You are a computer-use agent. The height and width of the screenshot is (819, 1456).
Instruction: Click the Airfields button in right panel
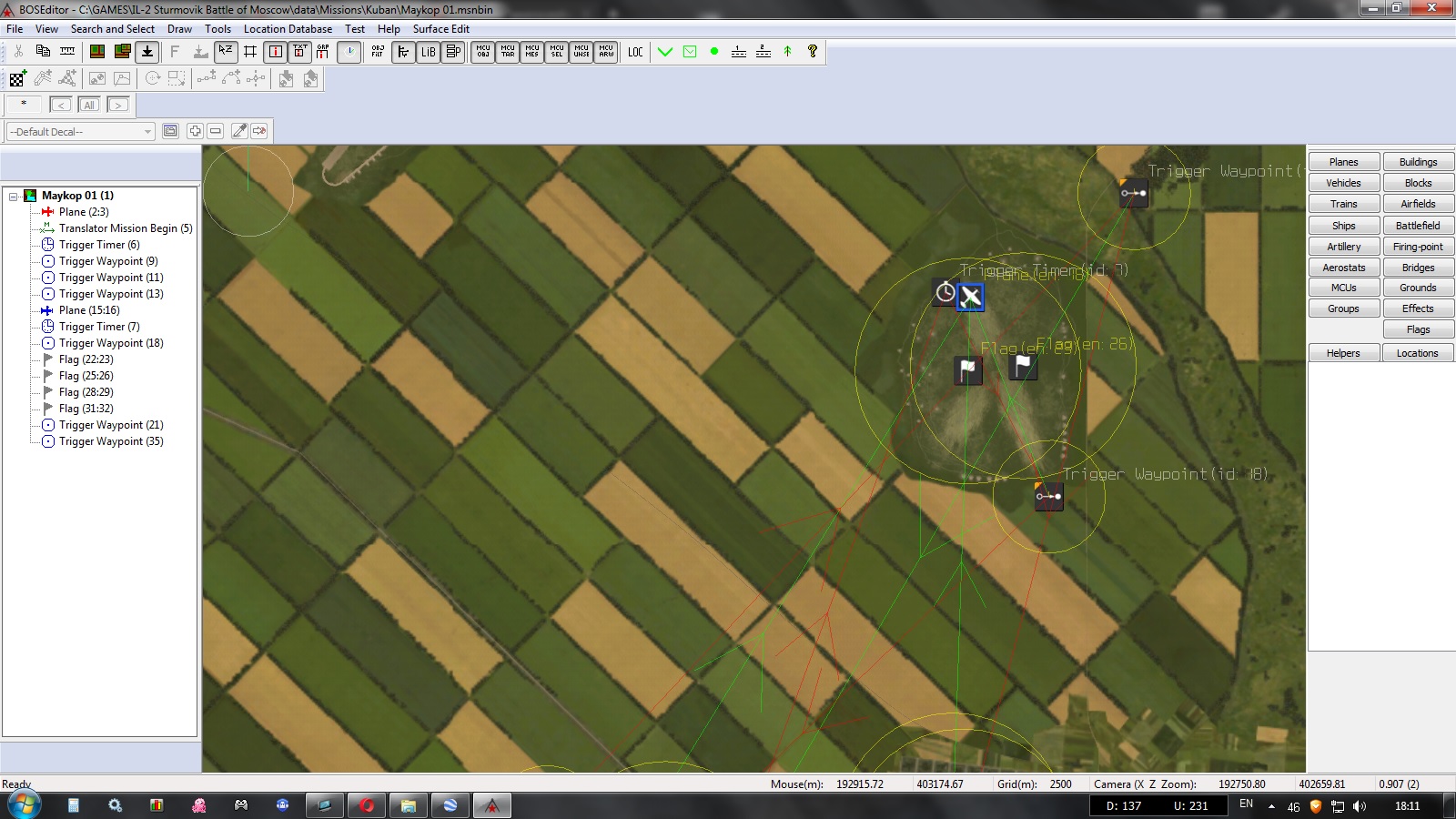(1418, 204)
